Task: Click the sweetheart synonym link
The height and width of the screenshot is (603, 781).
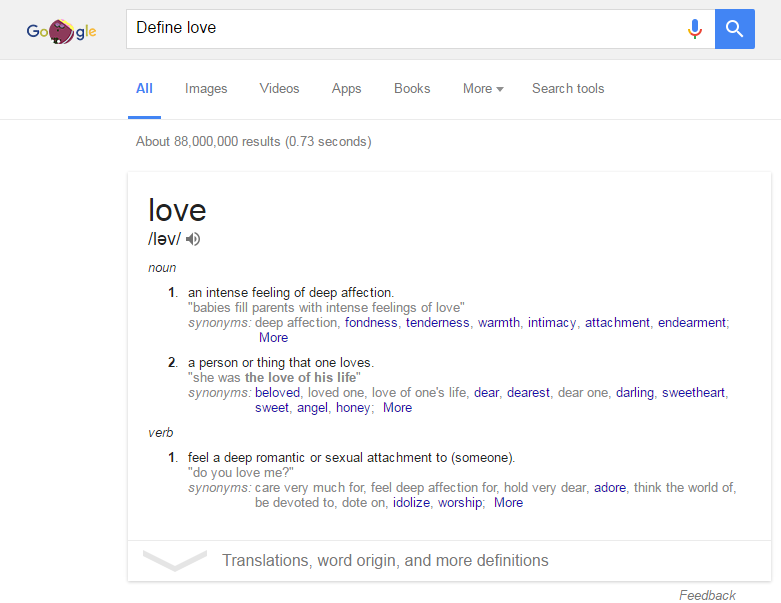Action: [693, 393]
